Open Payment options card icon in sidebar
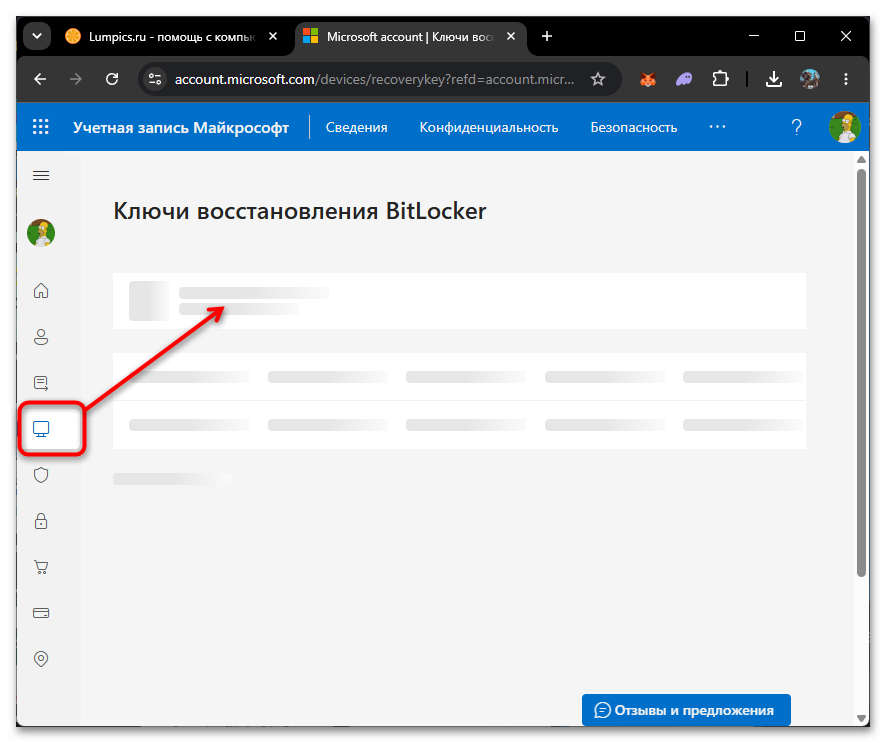Viewport: 886px width, 743px height. (x=41, y=613)
